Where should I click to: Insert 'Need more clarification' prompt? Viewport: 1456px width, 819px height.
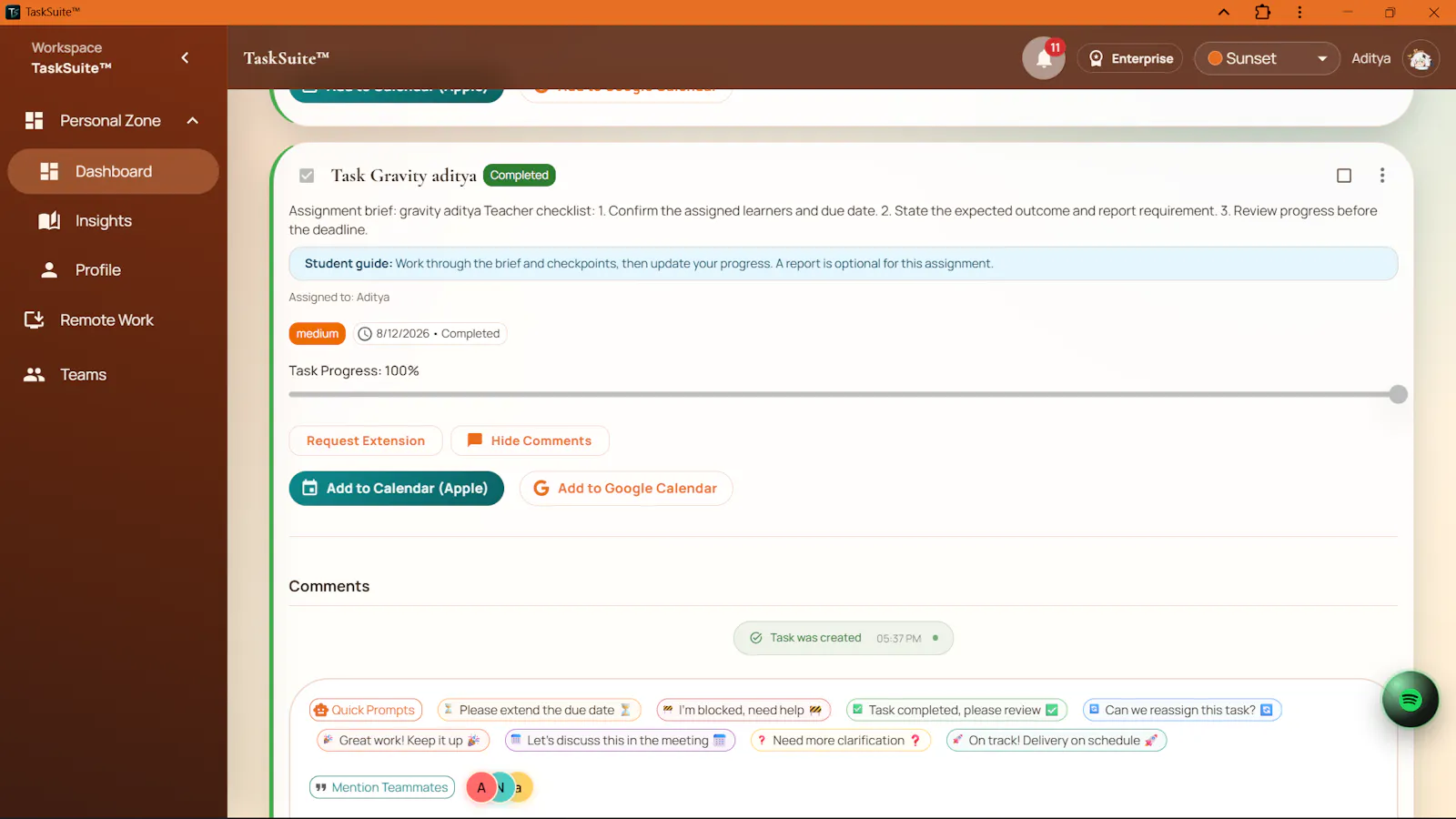841,741
